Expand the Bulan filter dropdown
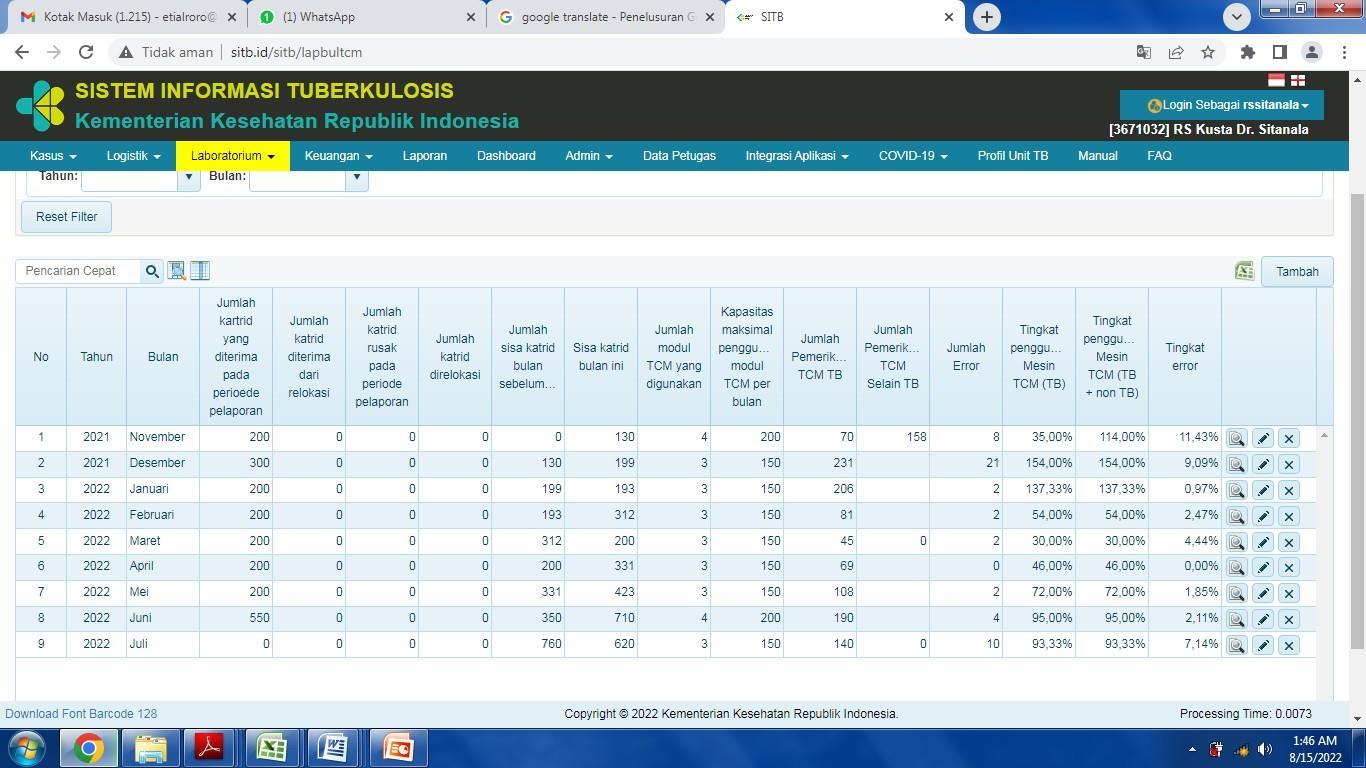This screenshot has width=1366, height=768. click(x=356, y=177)
